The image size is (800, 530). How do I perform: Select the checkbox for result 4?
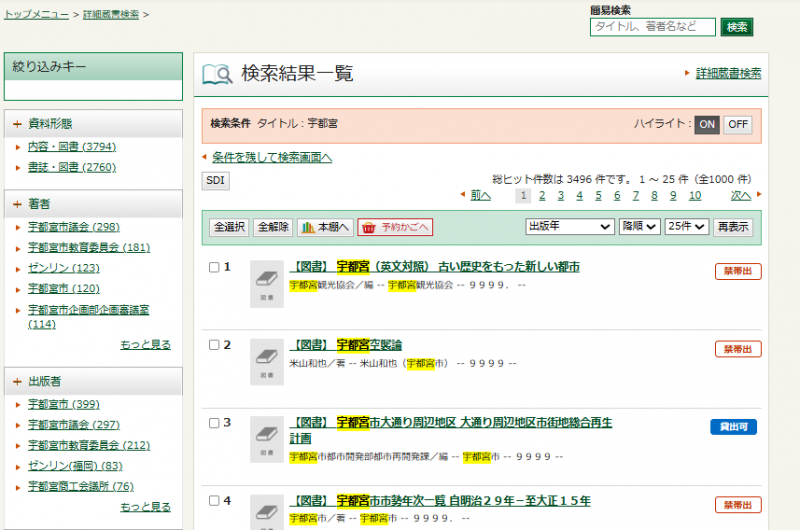point(213,501)
